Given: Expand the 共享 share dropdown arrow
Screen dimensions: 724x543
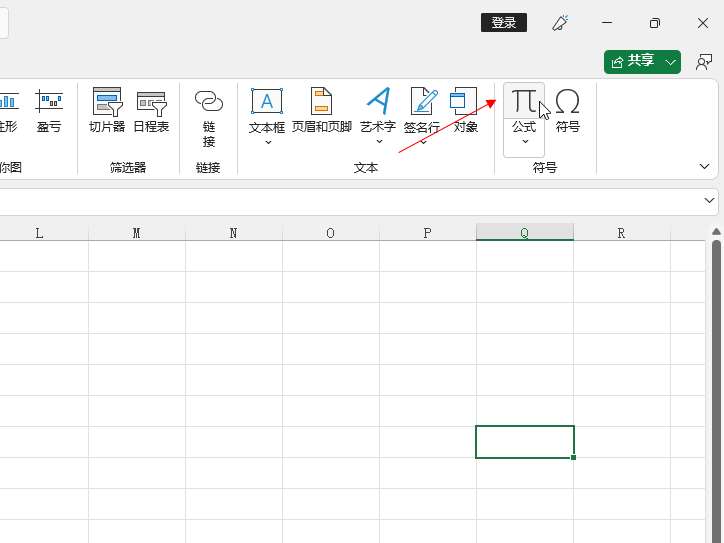Looking at the screenshot, I should point(671,62).
